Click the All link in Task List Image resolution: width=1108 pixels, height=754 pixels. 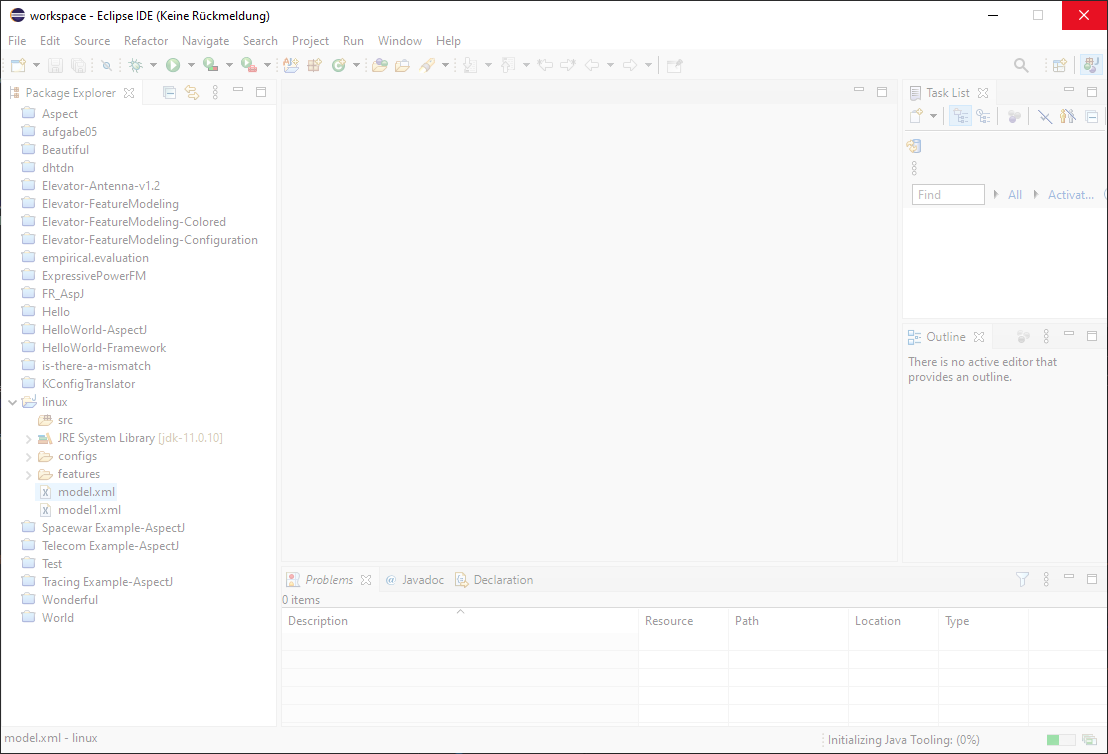click(x=1014, y=194)
